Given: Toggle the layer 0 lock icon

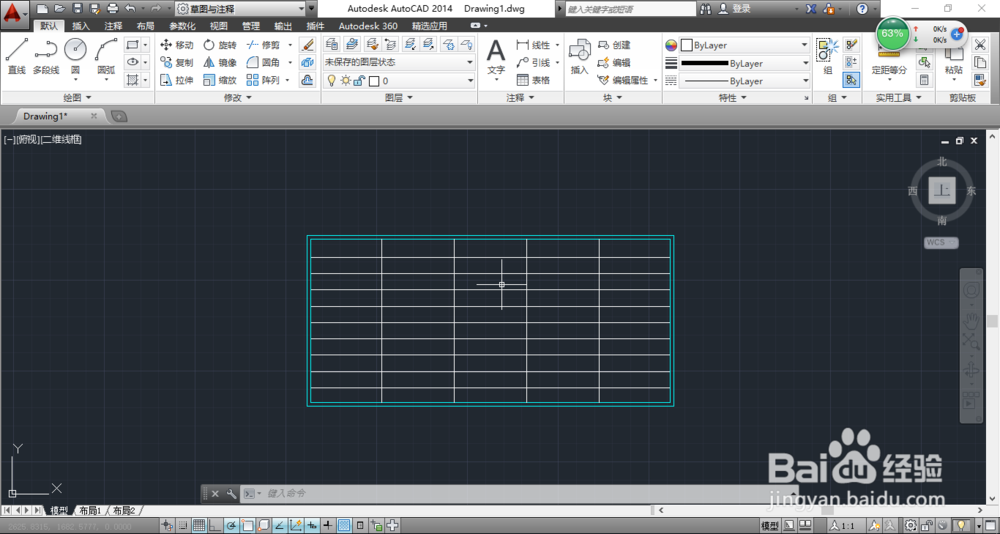Looking at the screenshot, I should (x=358, y=80).
